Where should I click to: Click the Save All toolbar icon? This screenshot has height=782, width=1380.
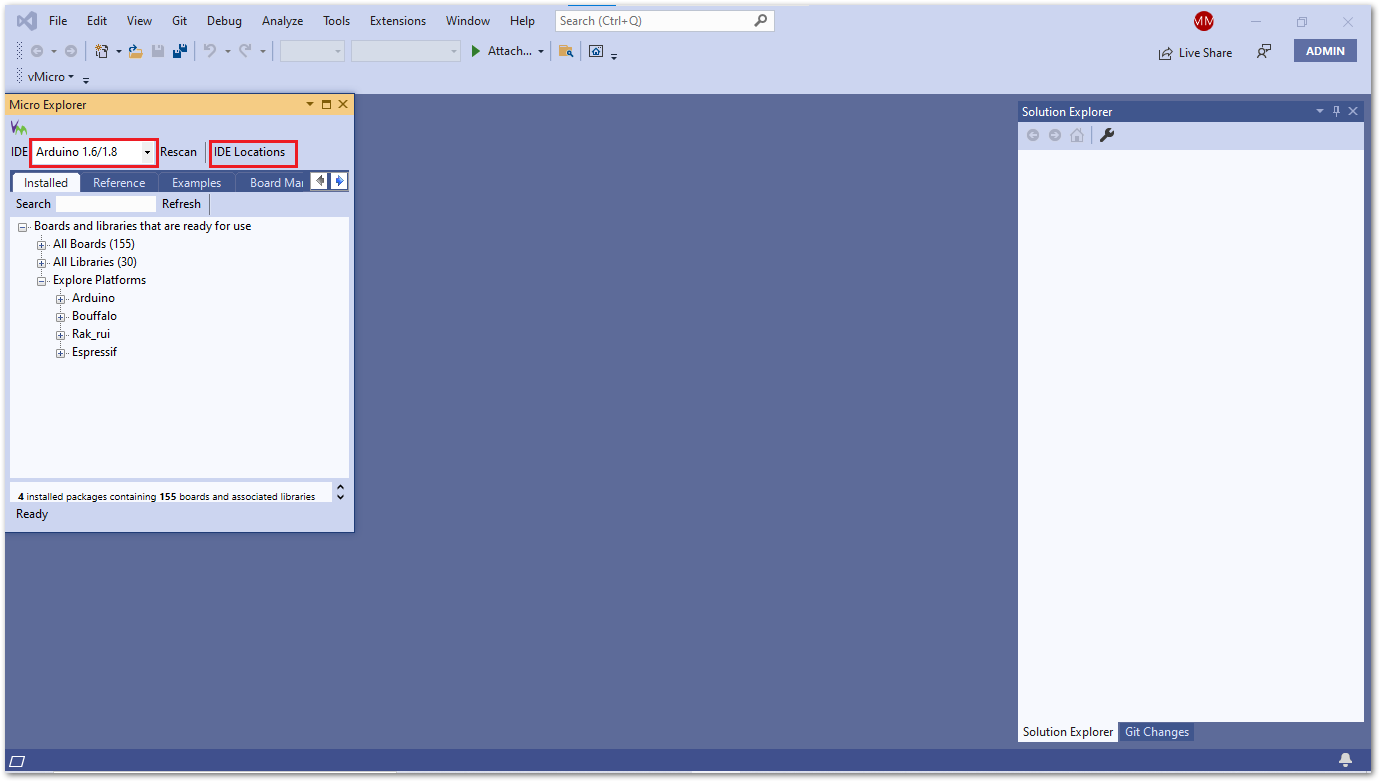point(181,51)
